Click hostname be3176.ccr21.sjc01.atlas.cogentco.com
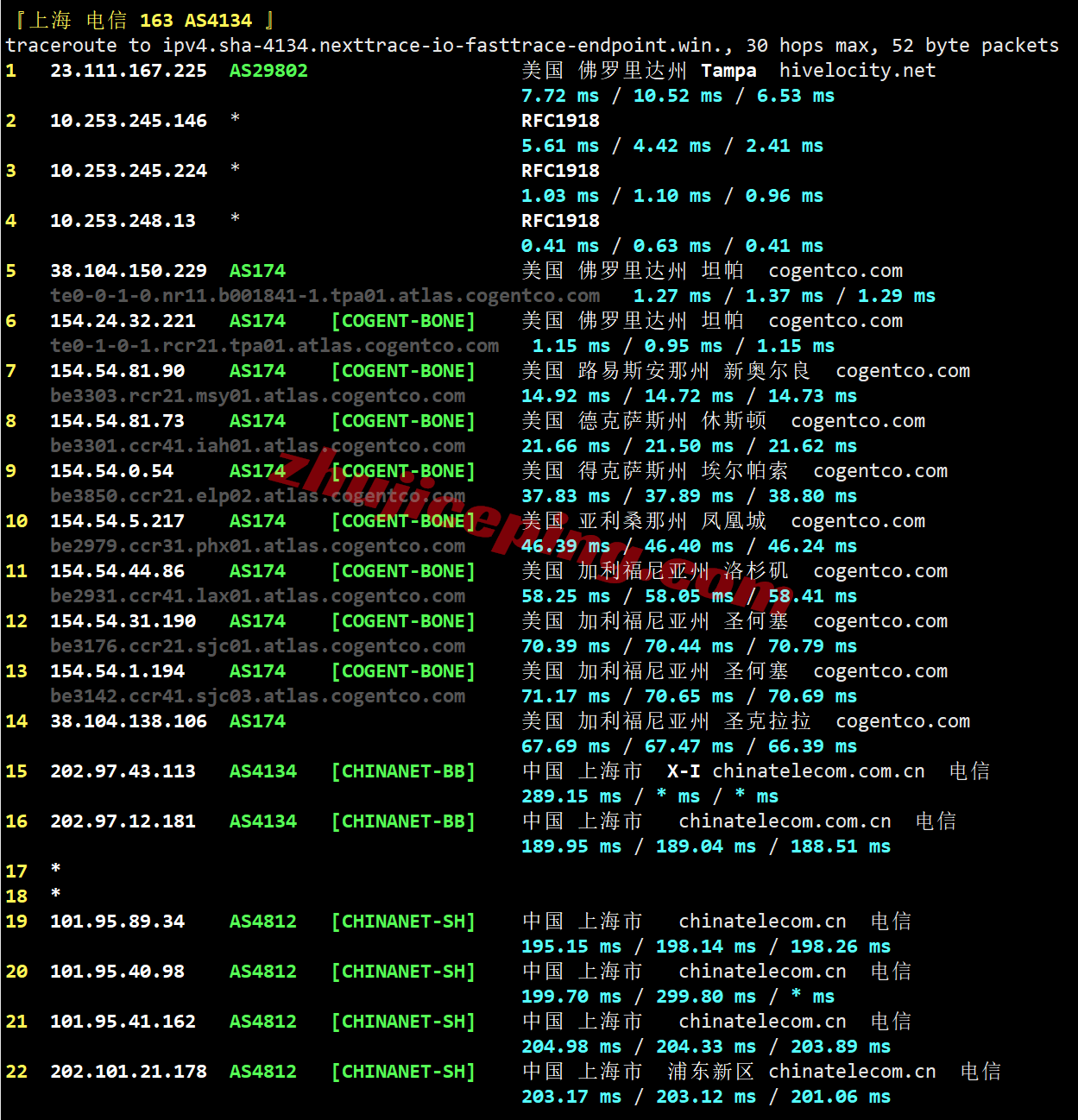 pyautogui.click(x=257, y=646)
